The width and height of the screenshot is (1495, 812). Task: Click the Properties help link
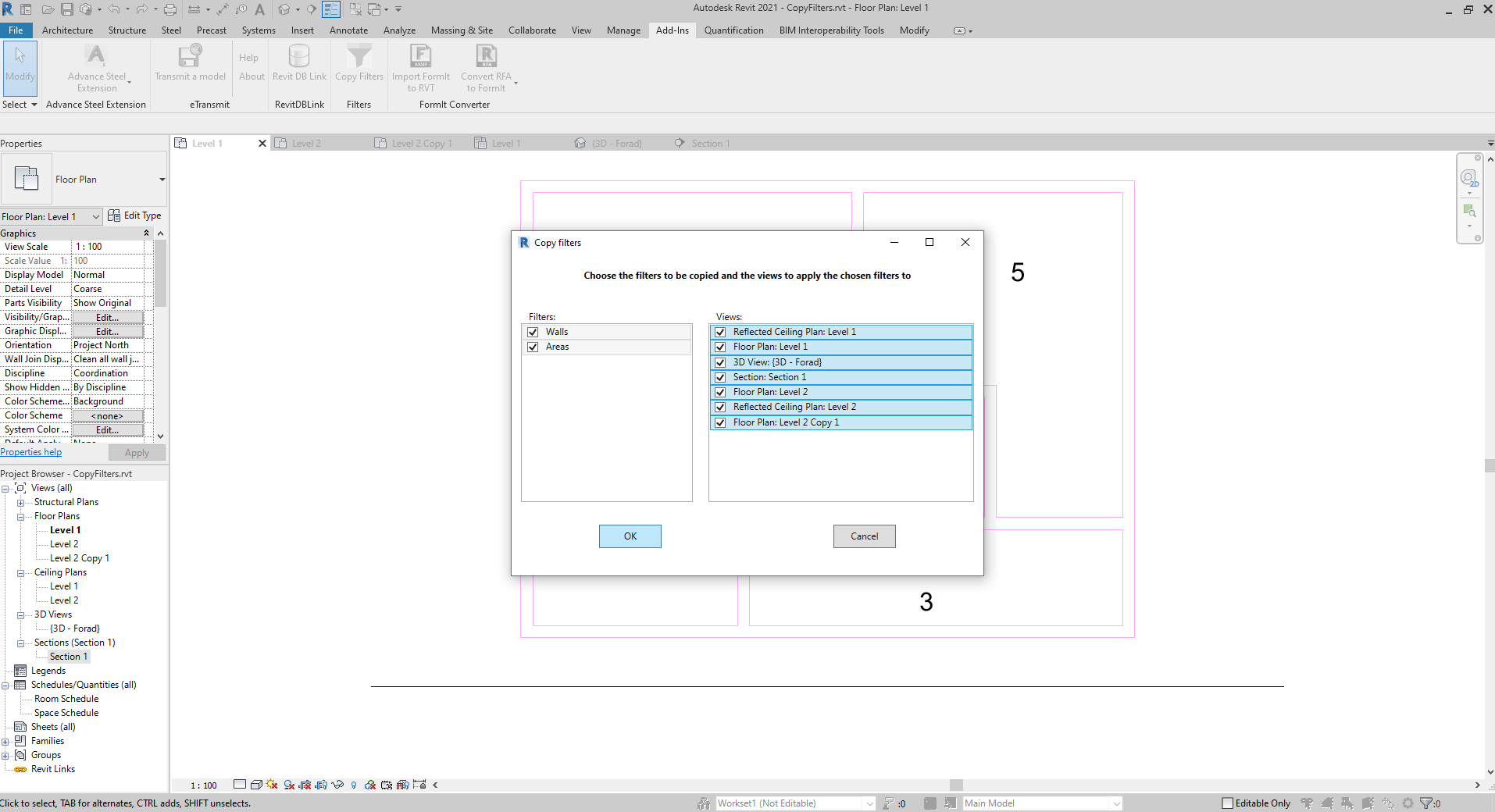pos(31,452)
